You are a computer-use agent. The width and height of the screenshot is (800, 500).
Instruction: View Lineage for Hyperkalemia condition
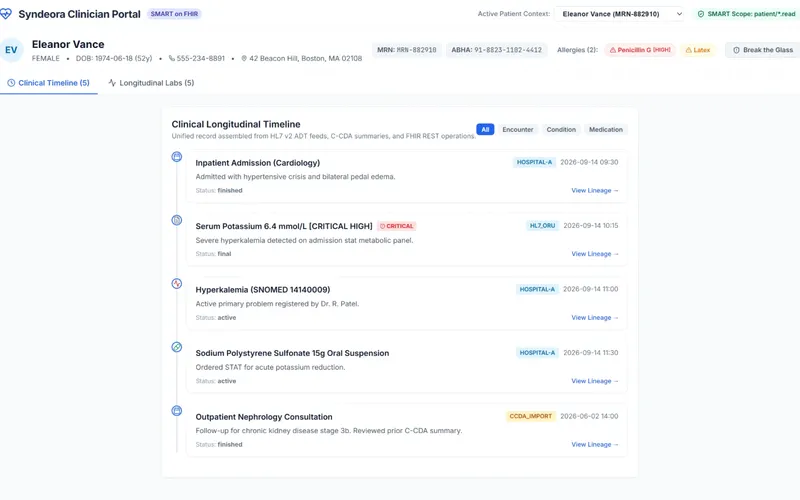pos(595,317)
